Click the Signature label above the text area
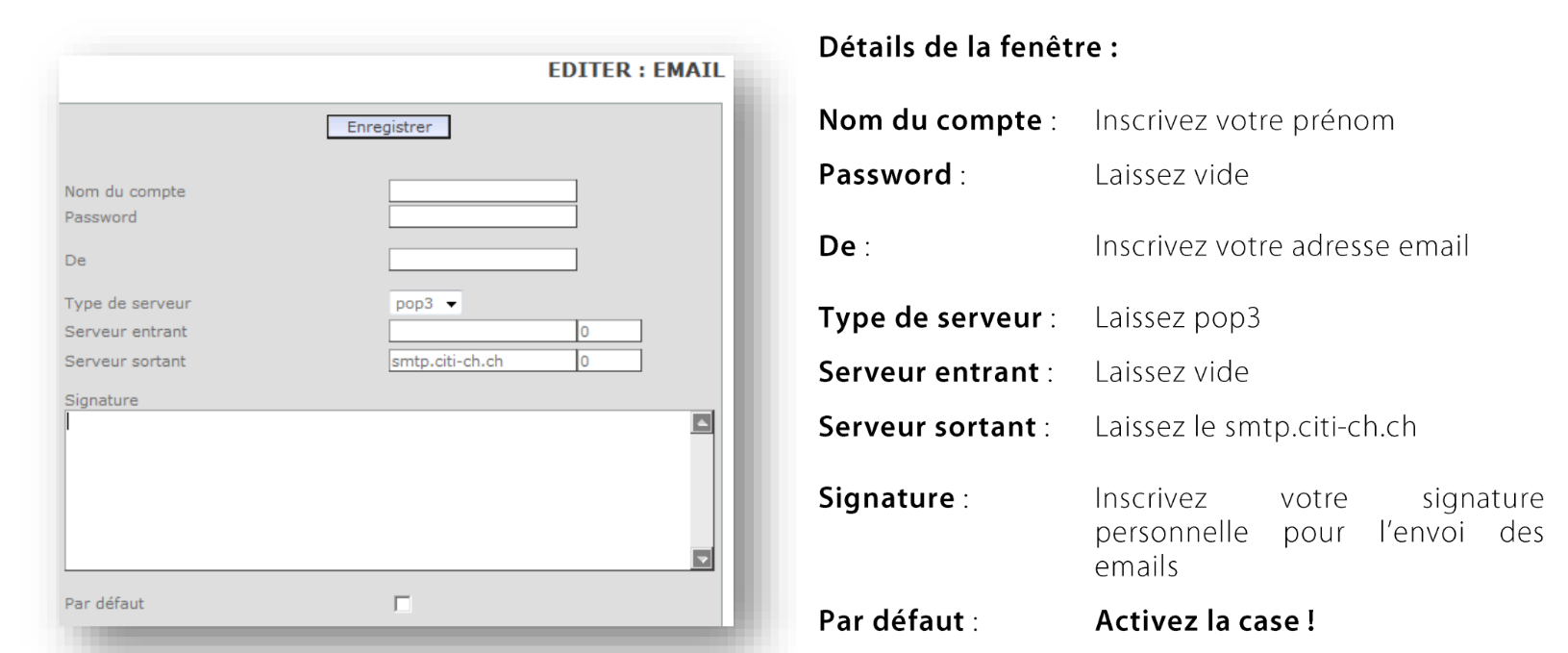This screenshot has width=1568, height=653. pyautogui.click(x=101, y=400)
